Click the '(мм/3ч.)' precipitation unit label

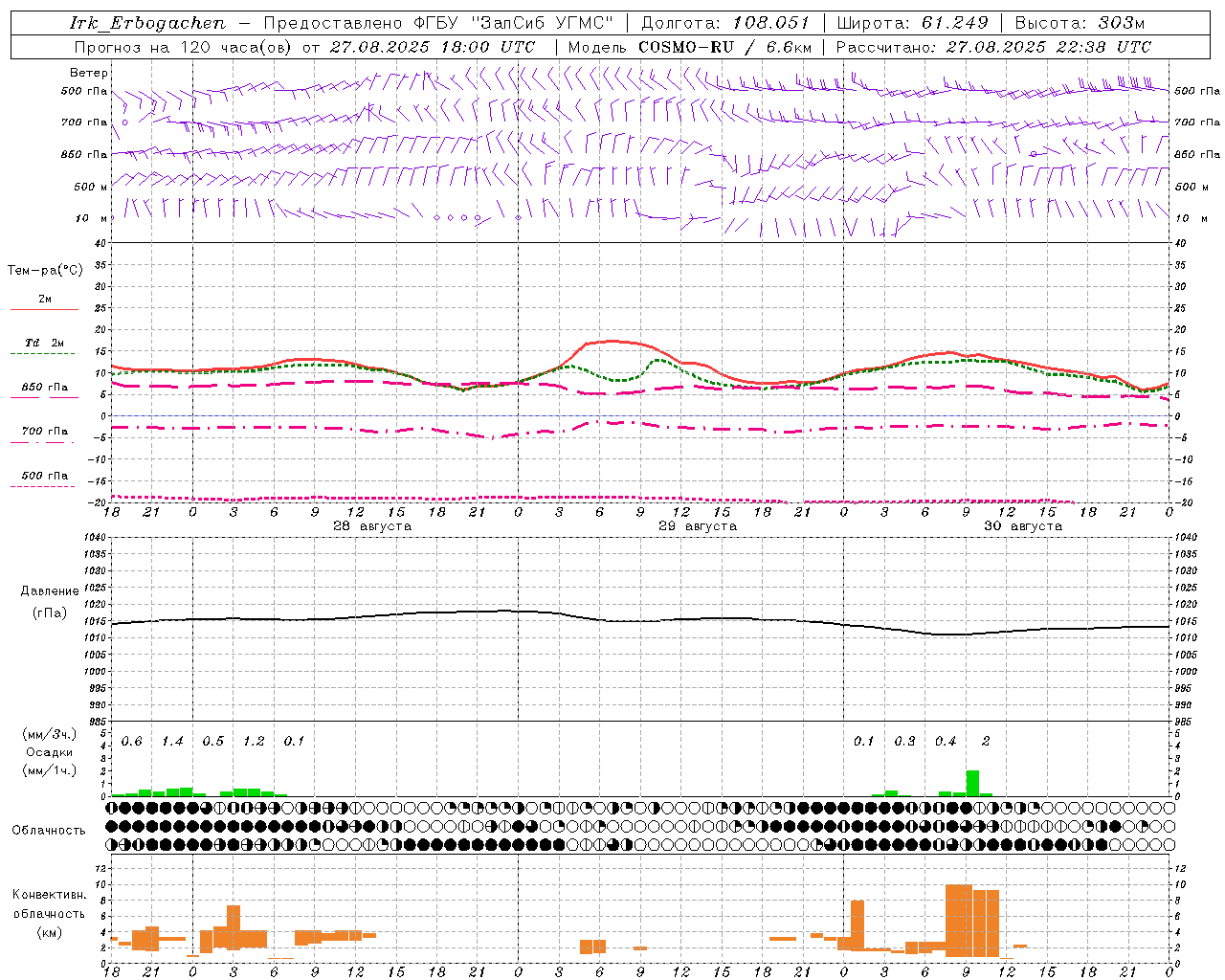click(x=50, y=734)
